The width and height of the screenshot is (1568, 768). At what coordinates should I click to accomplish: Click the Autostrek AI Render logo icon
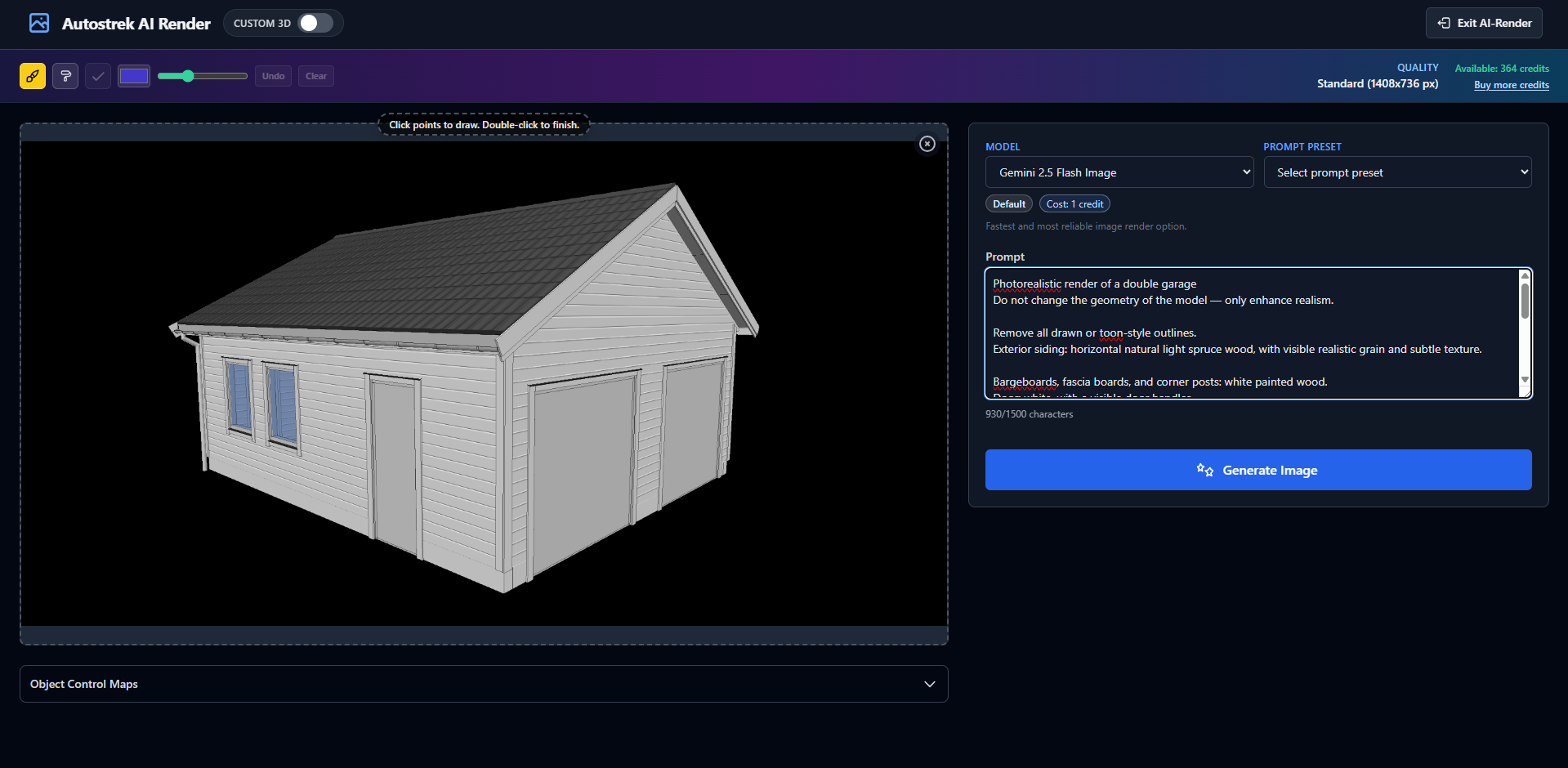click(x=39, y=23)
